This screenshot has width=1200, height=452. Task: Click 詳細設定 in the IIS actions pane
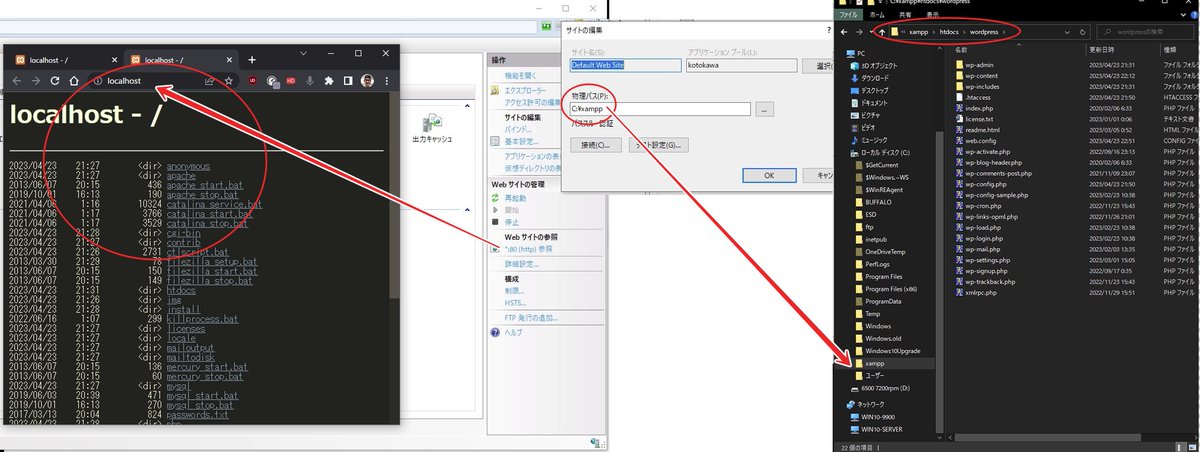click(521, 264)
